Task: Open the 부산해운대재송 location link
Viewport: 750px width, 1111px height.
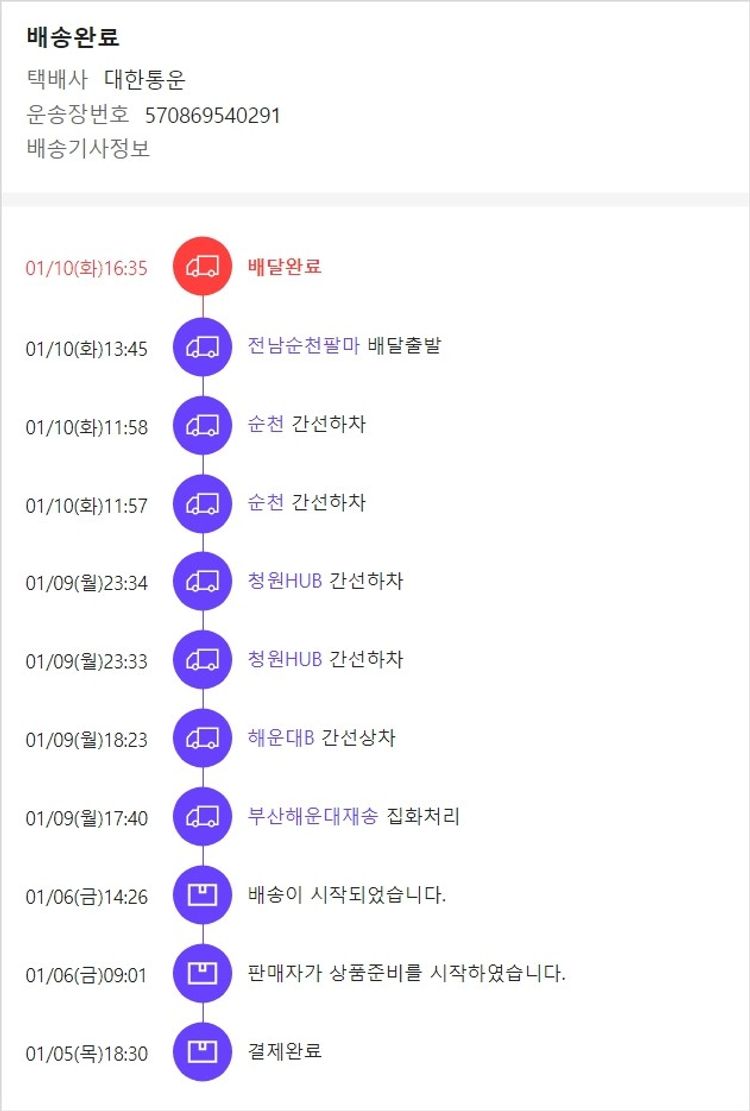Action: 312,817
